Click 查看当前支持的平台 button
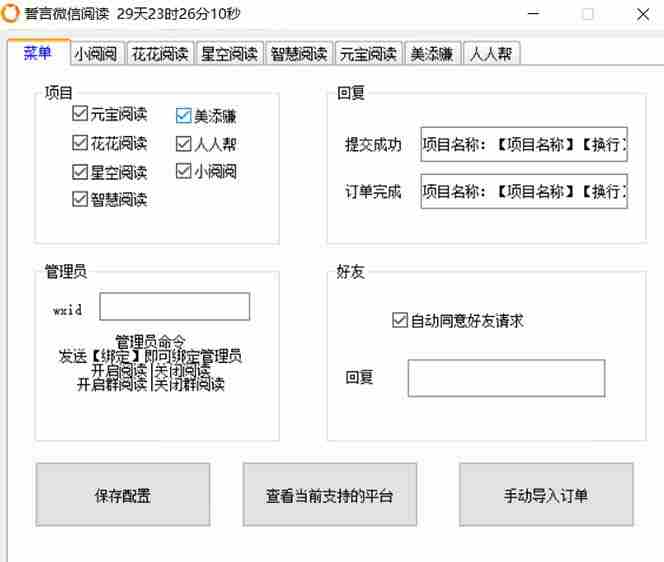 [330, 495]
